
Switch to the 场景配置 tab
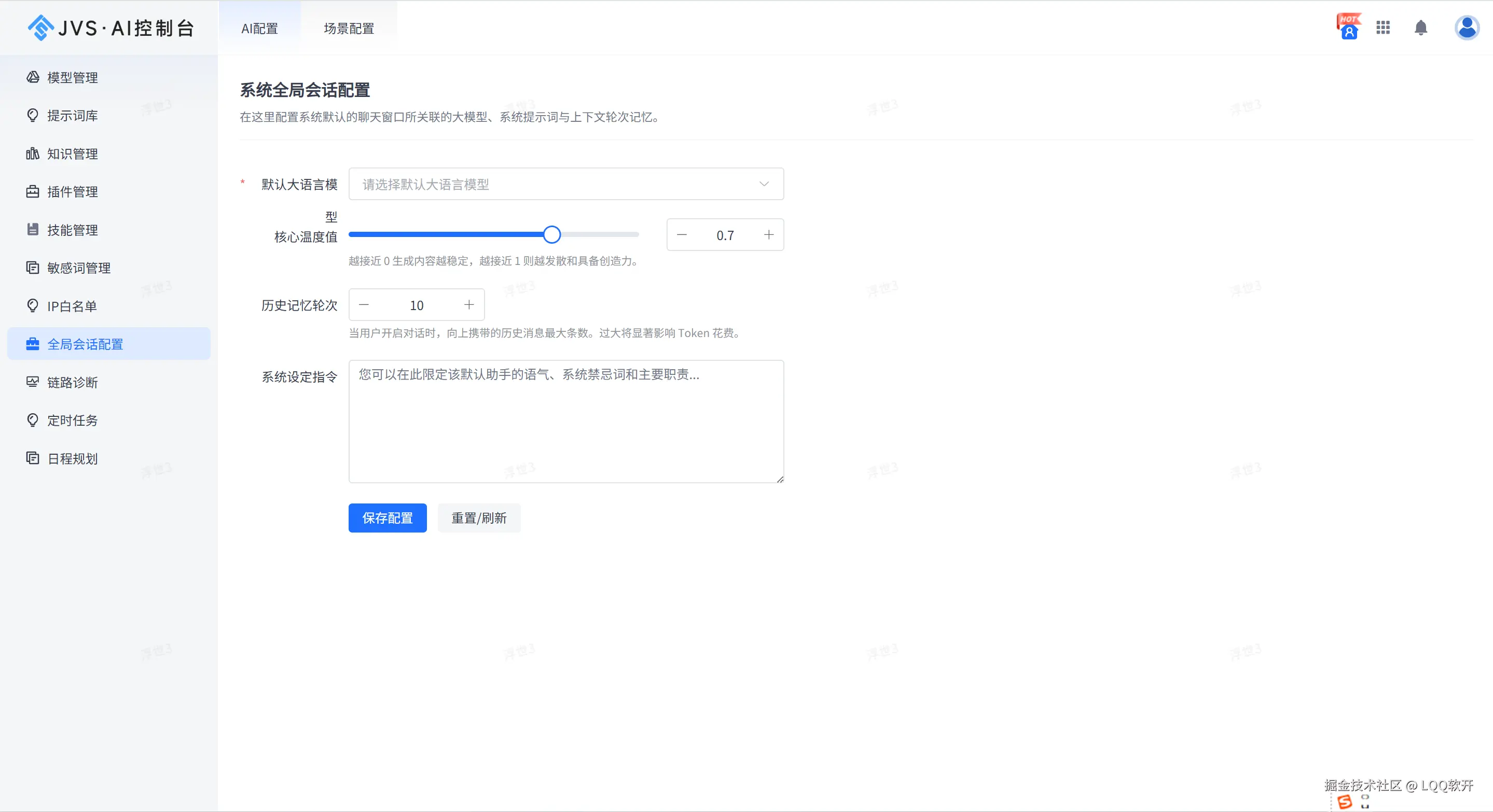point(349,29)
